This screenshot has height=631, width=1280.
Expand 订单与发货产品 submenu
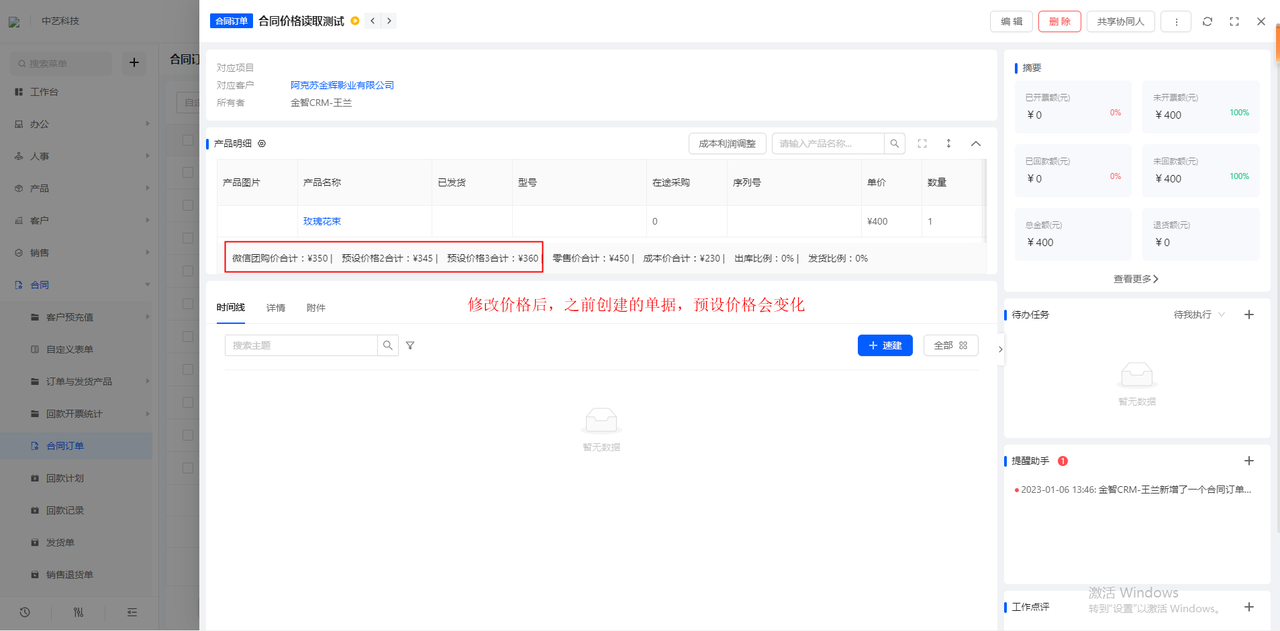click(76, 382)
